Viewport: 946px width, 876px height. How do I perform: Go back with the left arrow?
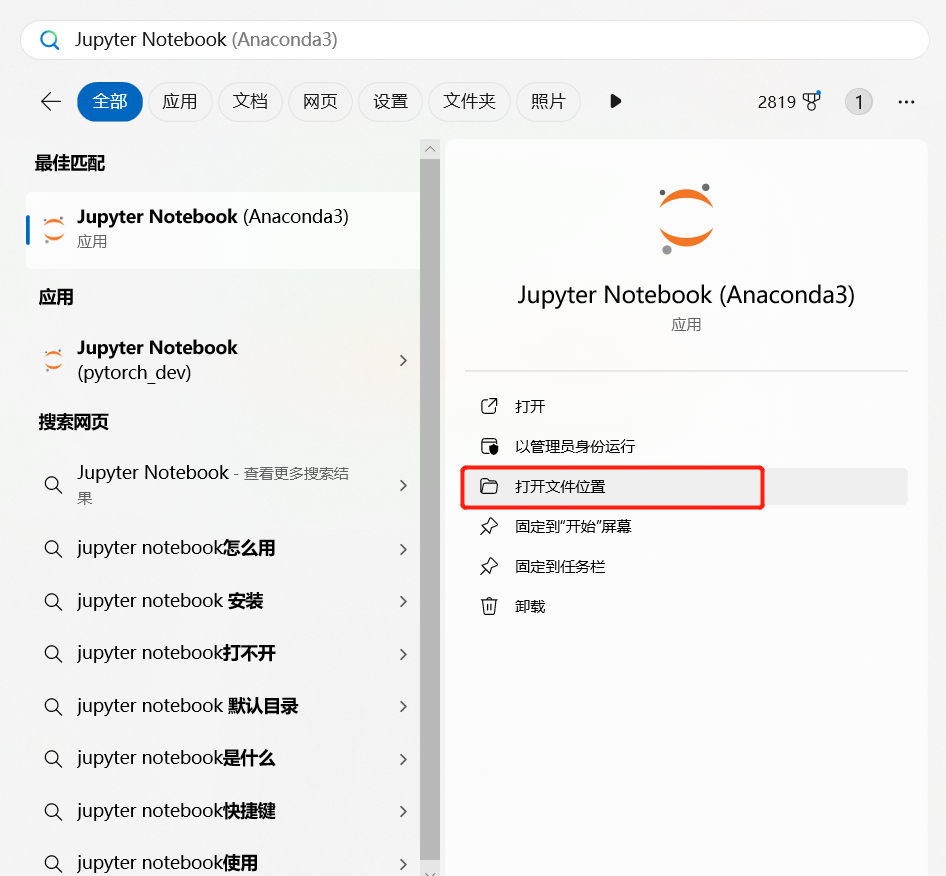51,101
